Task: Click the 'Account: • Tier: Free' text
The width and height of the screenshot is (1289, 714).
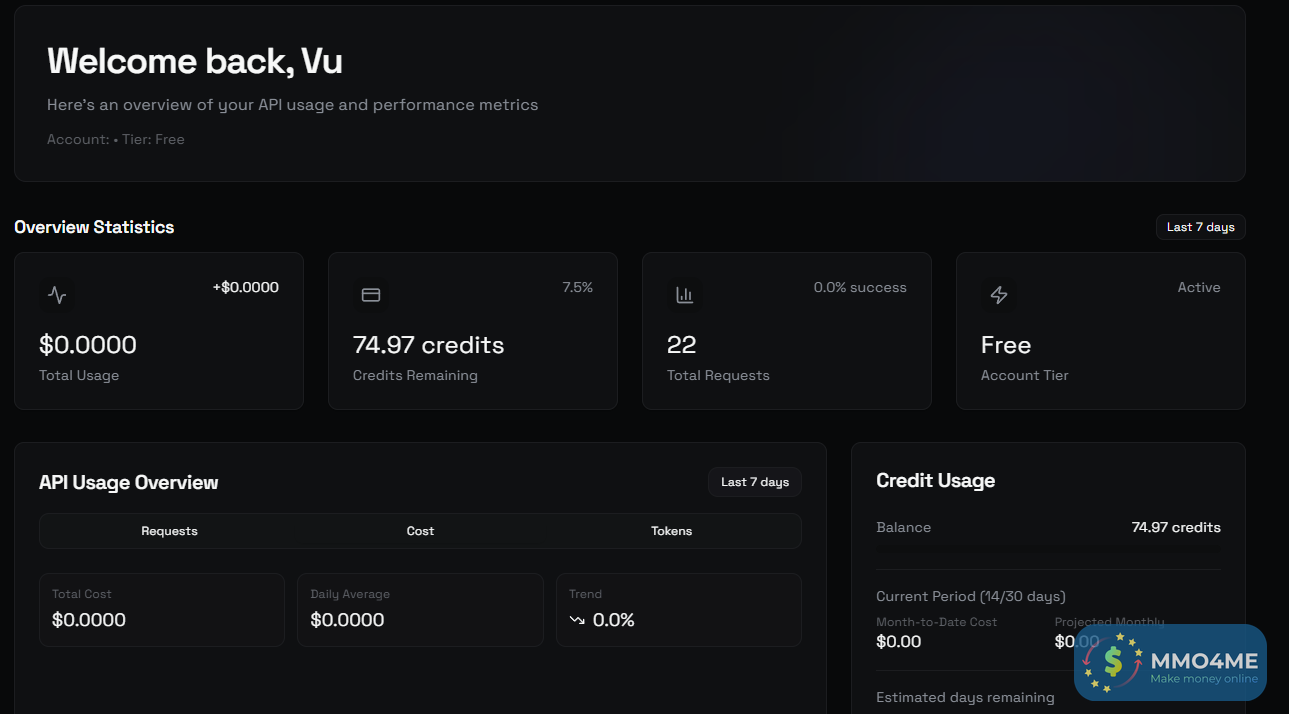Action: [116, 139]
